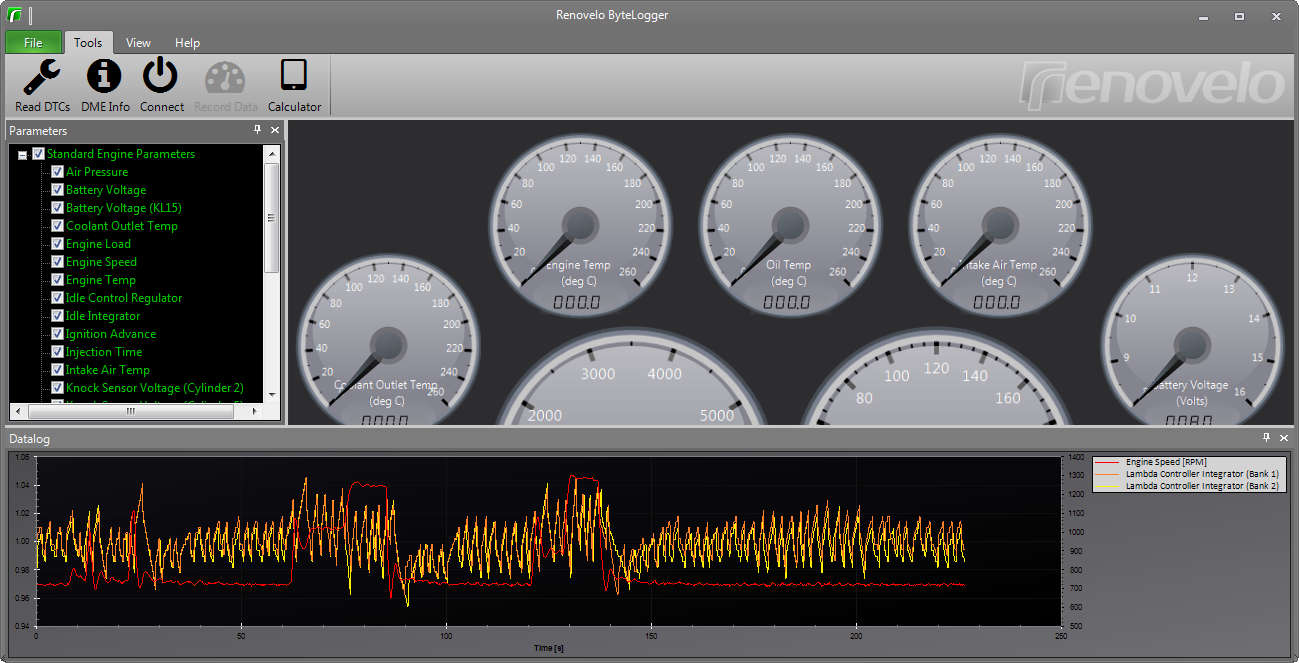1299x663 pixels.
Task: Click the Parameters vertical scrollbar thumb
Action: coord(271,217)
